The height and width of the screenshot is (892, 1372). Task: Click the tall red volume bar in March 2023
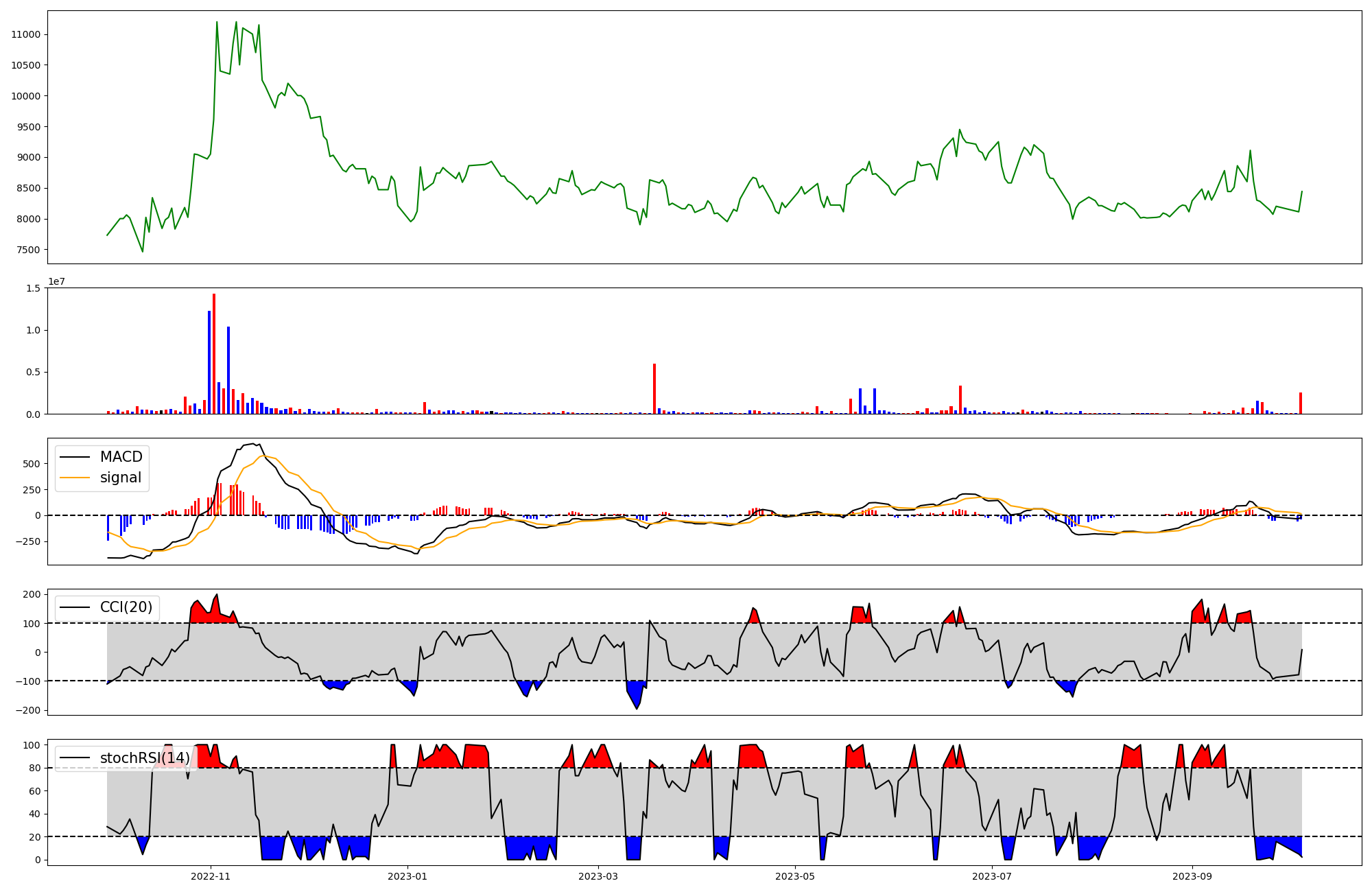click(654, 389)
